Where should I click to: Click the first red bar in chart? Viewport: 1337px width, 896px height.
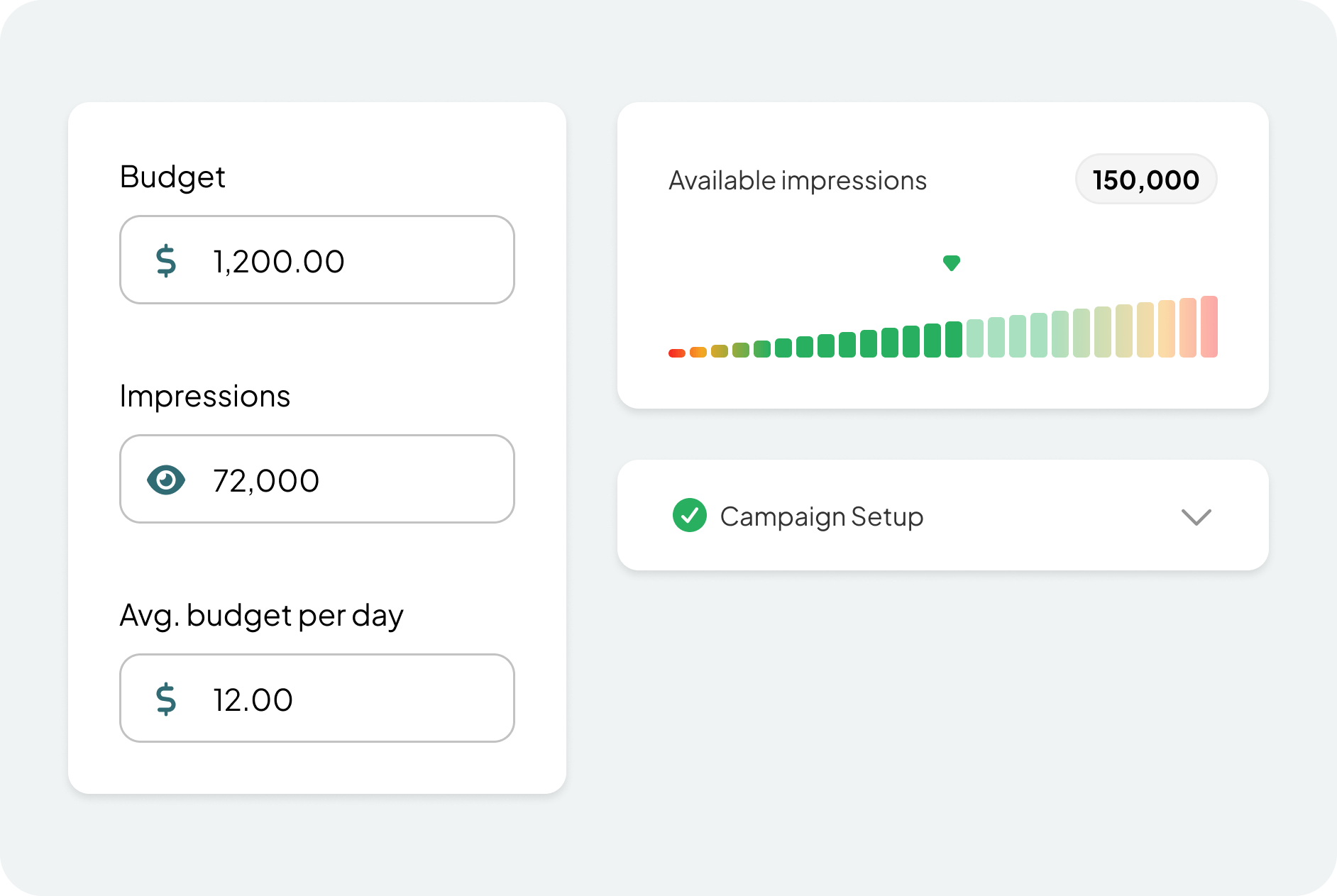tap(677, 353)
